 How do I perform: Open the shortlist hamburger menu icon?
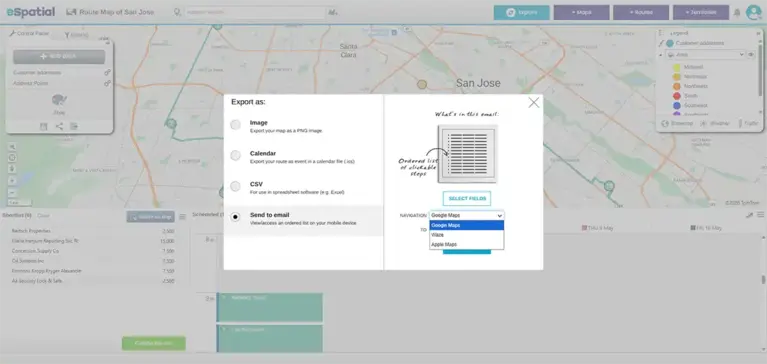(182, 217)
